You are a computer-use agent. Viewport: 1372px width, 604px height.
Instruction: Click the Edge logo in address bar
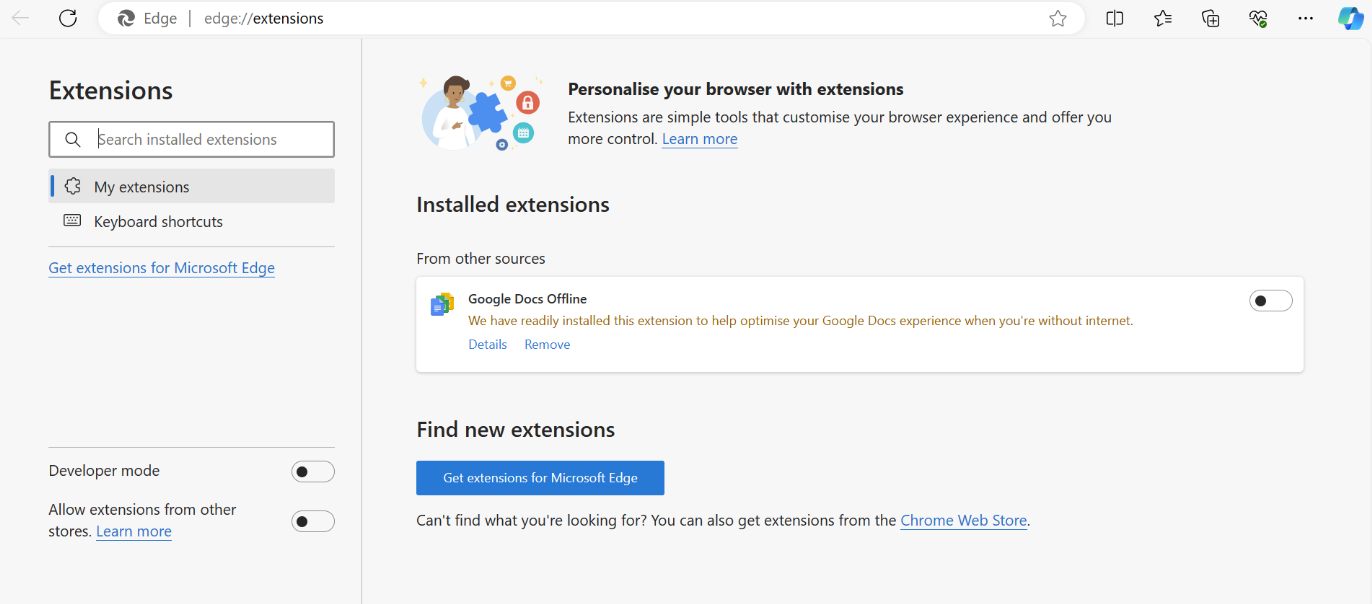(126, 18)
